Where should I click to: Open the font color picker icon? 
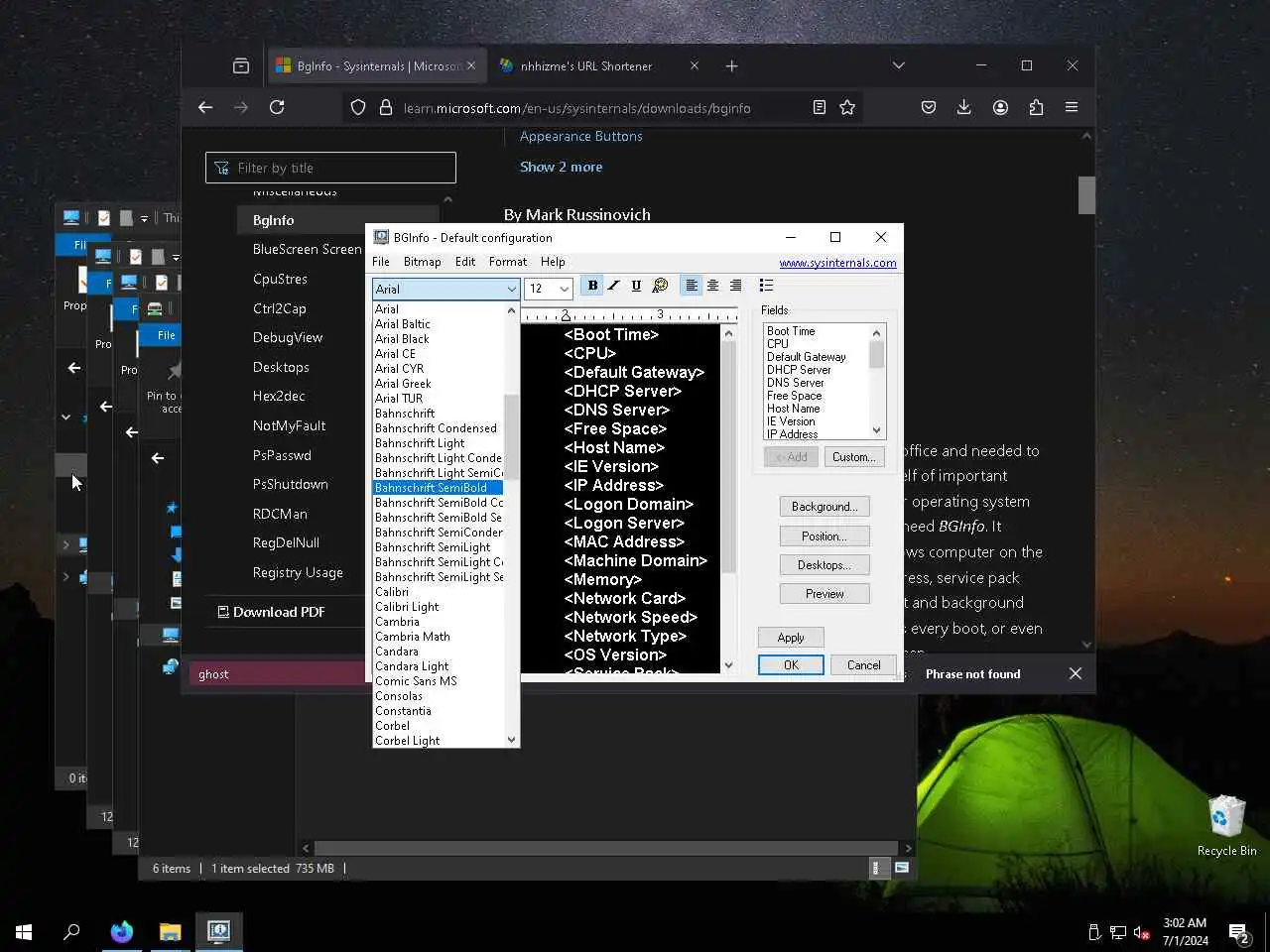[660, 286]
